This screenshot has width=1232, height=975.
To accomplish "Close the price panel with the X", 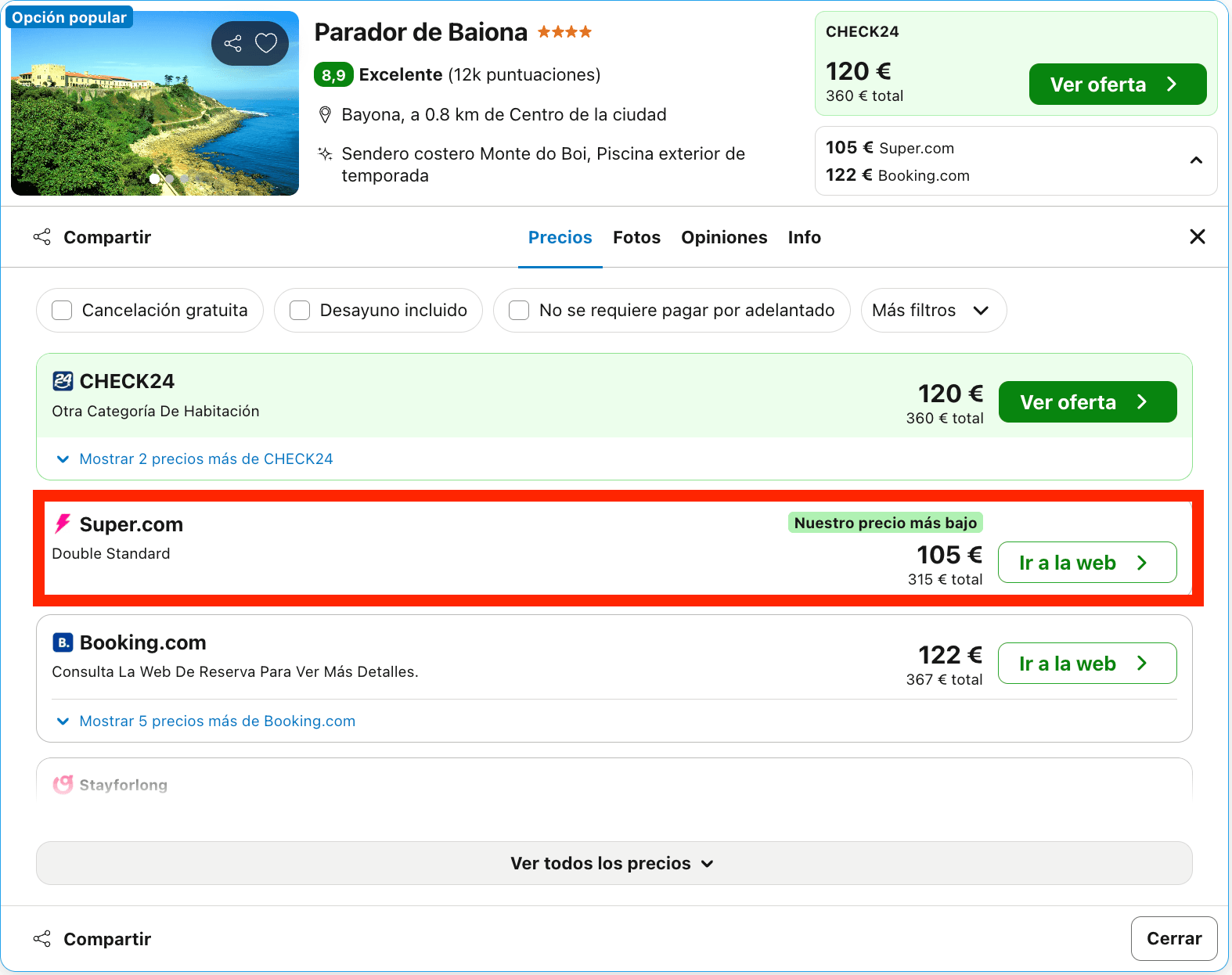I will [1198, 236].
